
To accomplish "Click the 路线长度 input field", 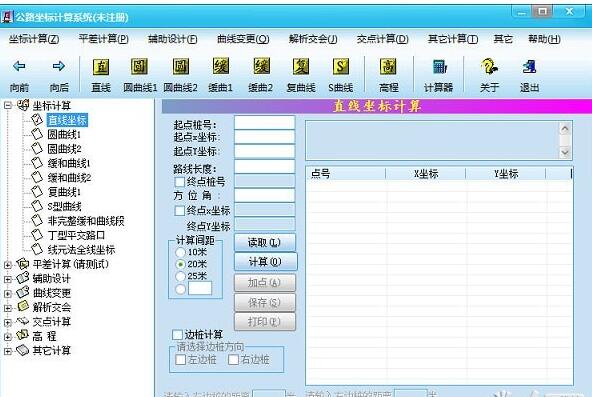I will click(264, 166).
